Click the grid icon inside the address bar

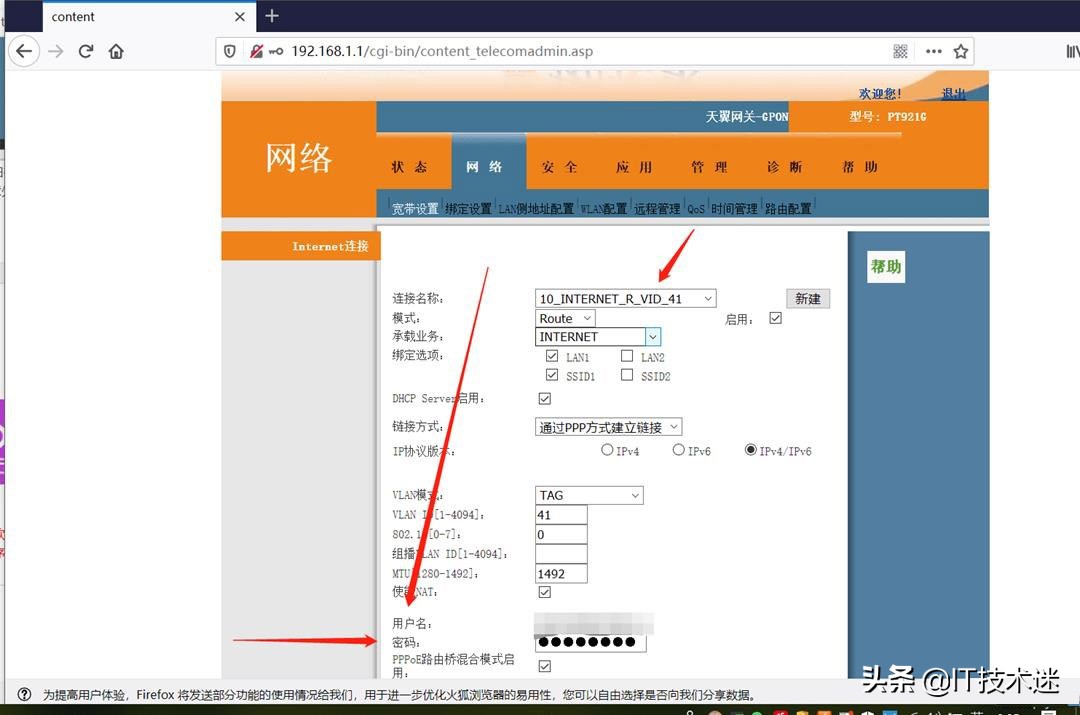pos(899,51)
